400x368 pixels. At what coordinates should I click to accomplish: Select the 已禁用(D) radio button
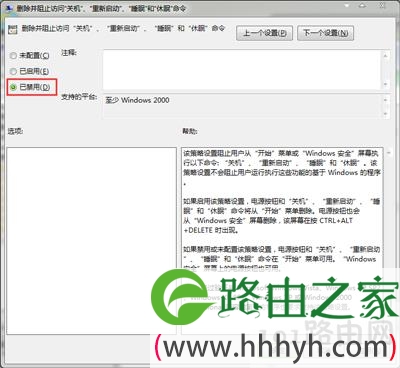point(13,87)
